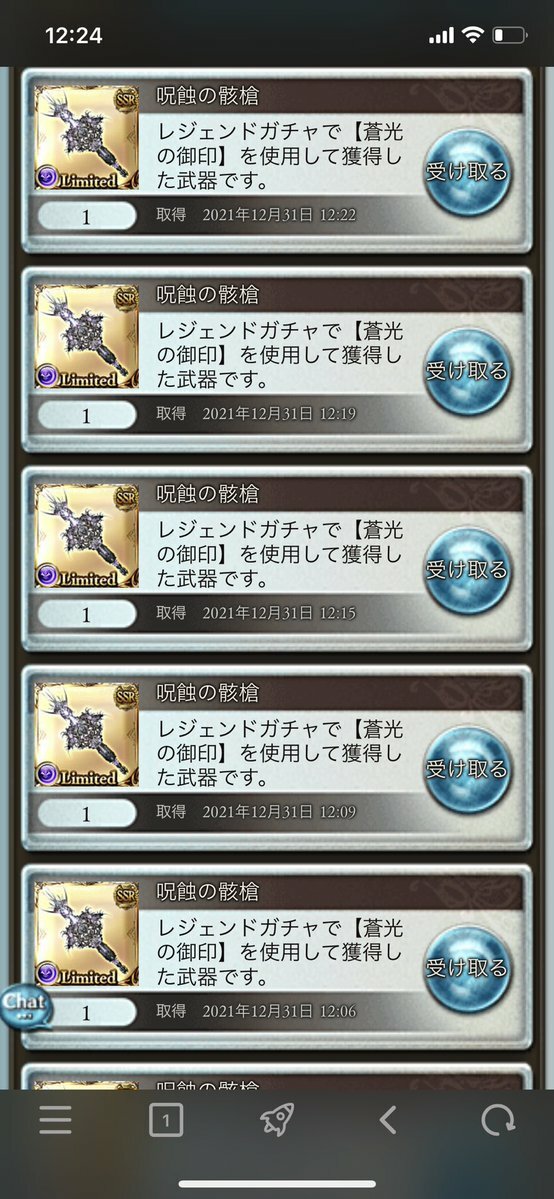Tap 受け取る for the 12:06 item

click(x=467, y=969)
